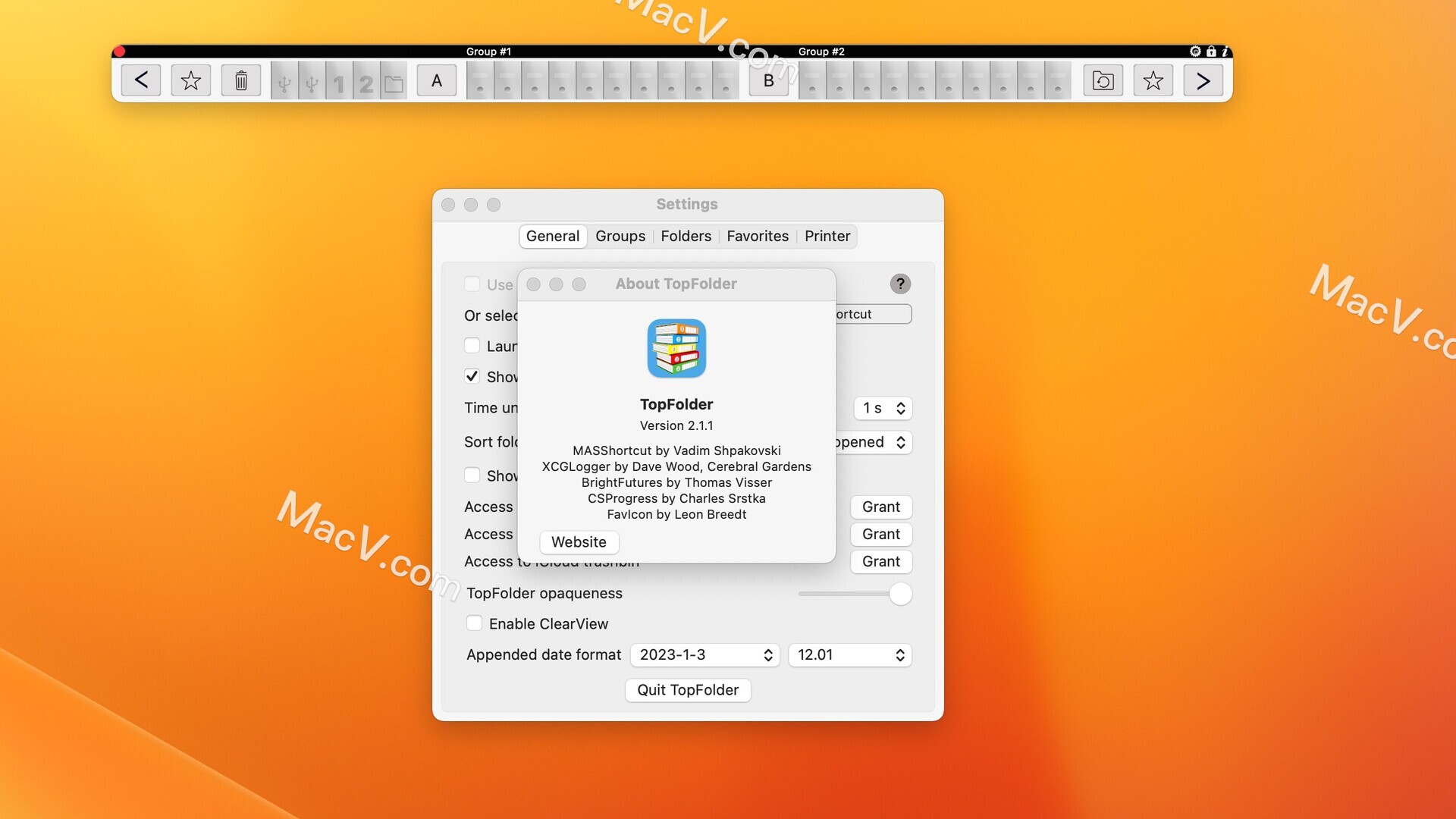Click the Website button in About TopFolder
Screen dimensions: 1456x819
point(579,542)
